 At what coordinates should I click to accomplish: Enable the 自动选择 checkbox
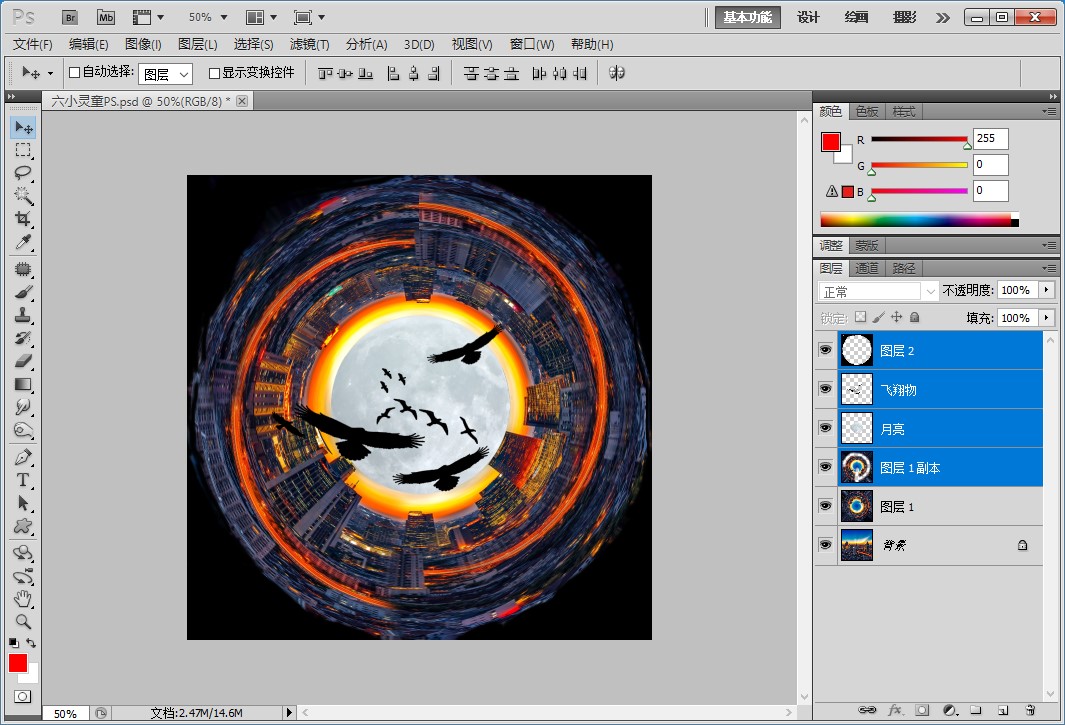(x=75, y=73)
